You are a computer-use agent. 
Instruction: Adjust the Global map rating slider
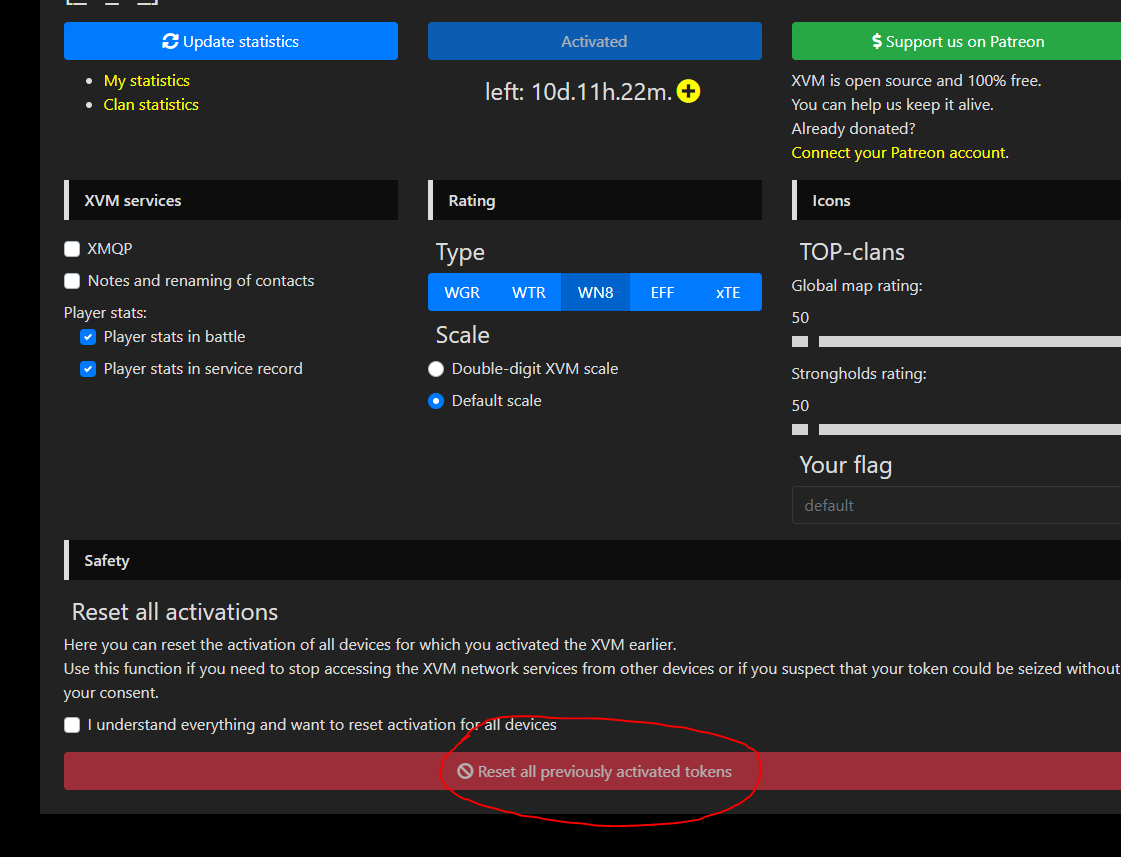(x=800, y=342)
